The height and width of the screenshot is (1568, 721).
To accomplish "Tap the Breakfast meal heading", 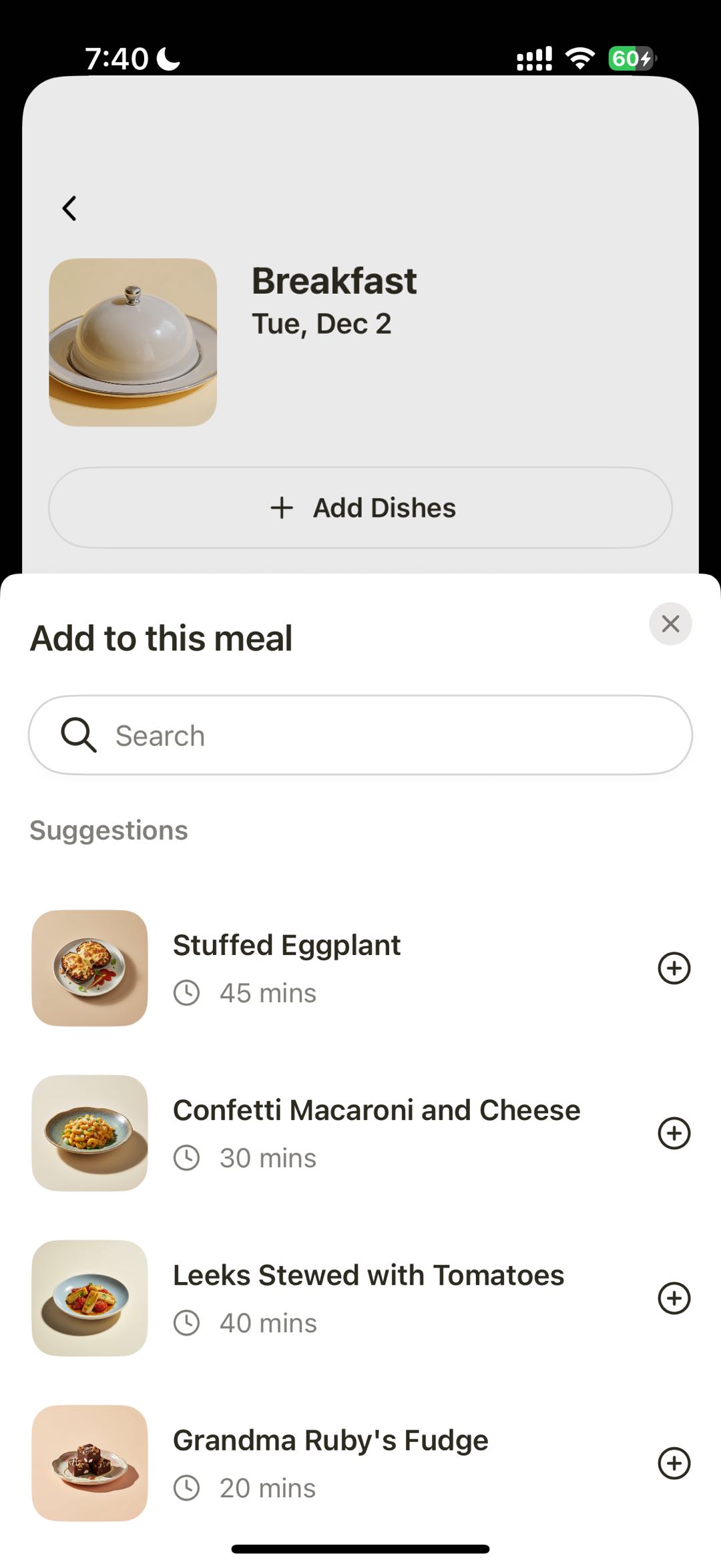I will point(334,280).
